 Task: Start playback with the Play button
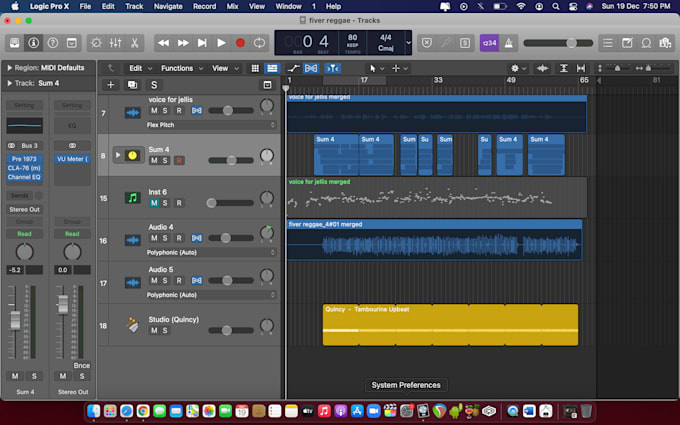point(221,43)
